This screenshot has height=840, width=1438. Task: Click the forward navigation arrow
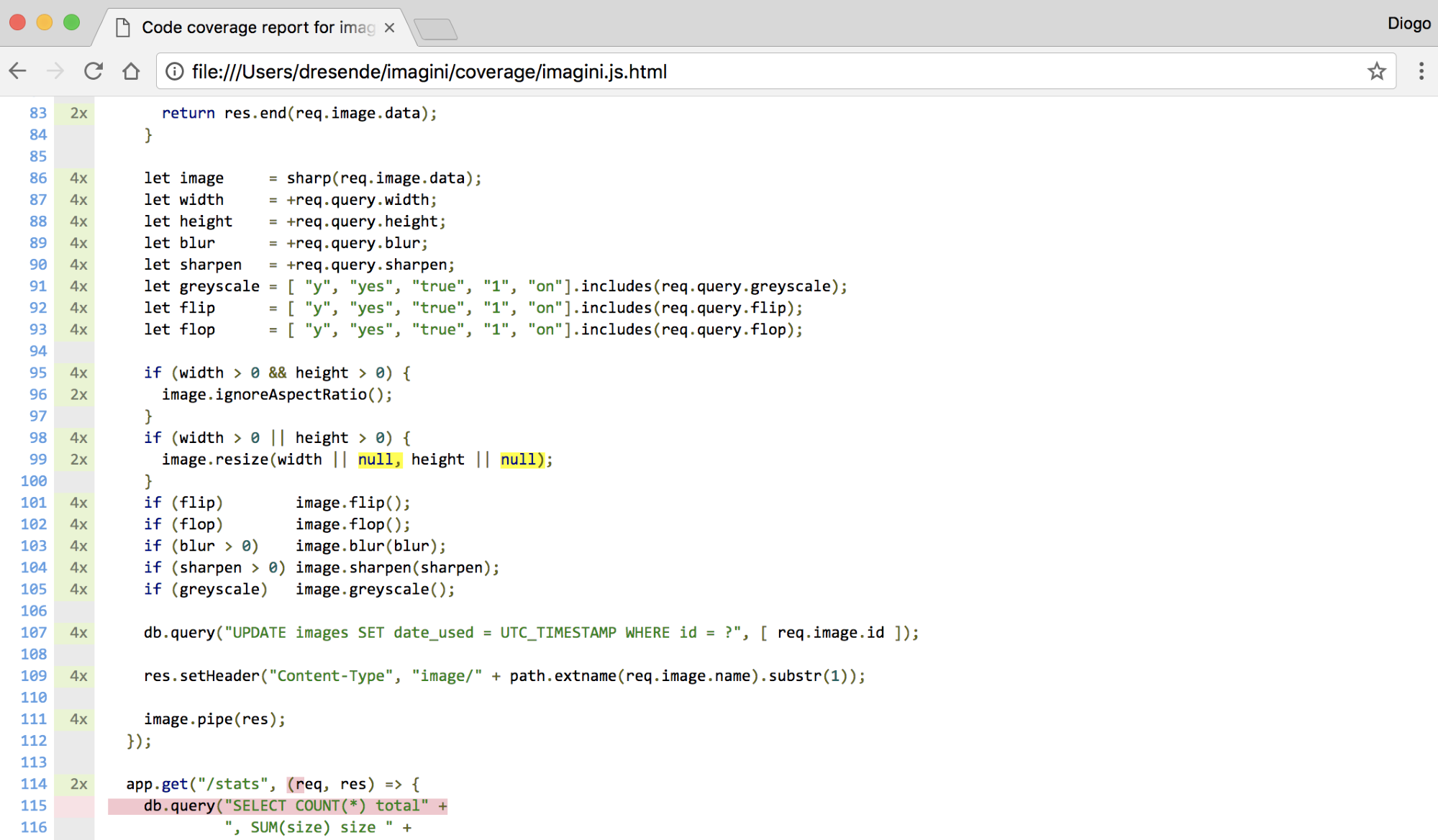click(55, 71)
